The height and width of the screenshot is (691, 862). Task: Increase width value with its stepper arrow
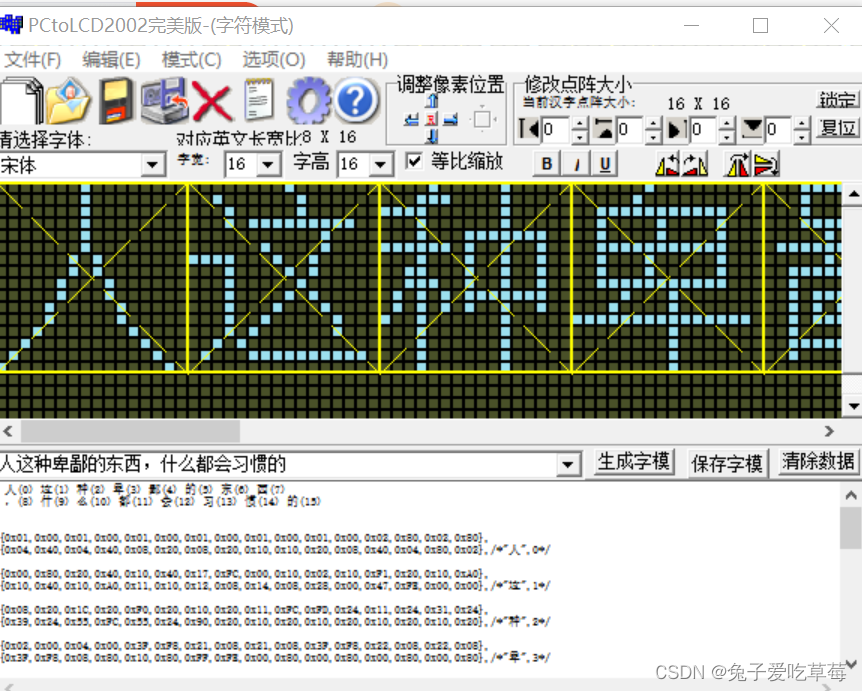pos(579,124)
